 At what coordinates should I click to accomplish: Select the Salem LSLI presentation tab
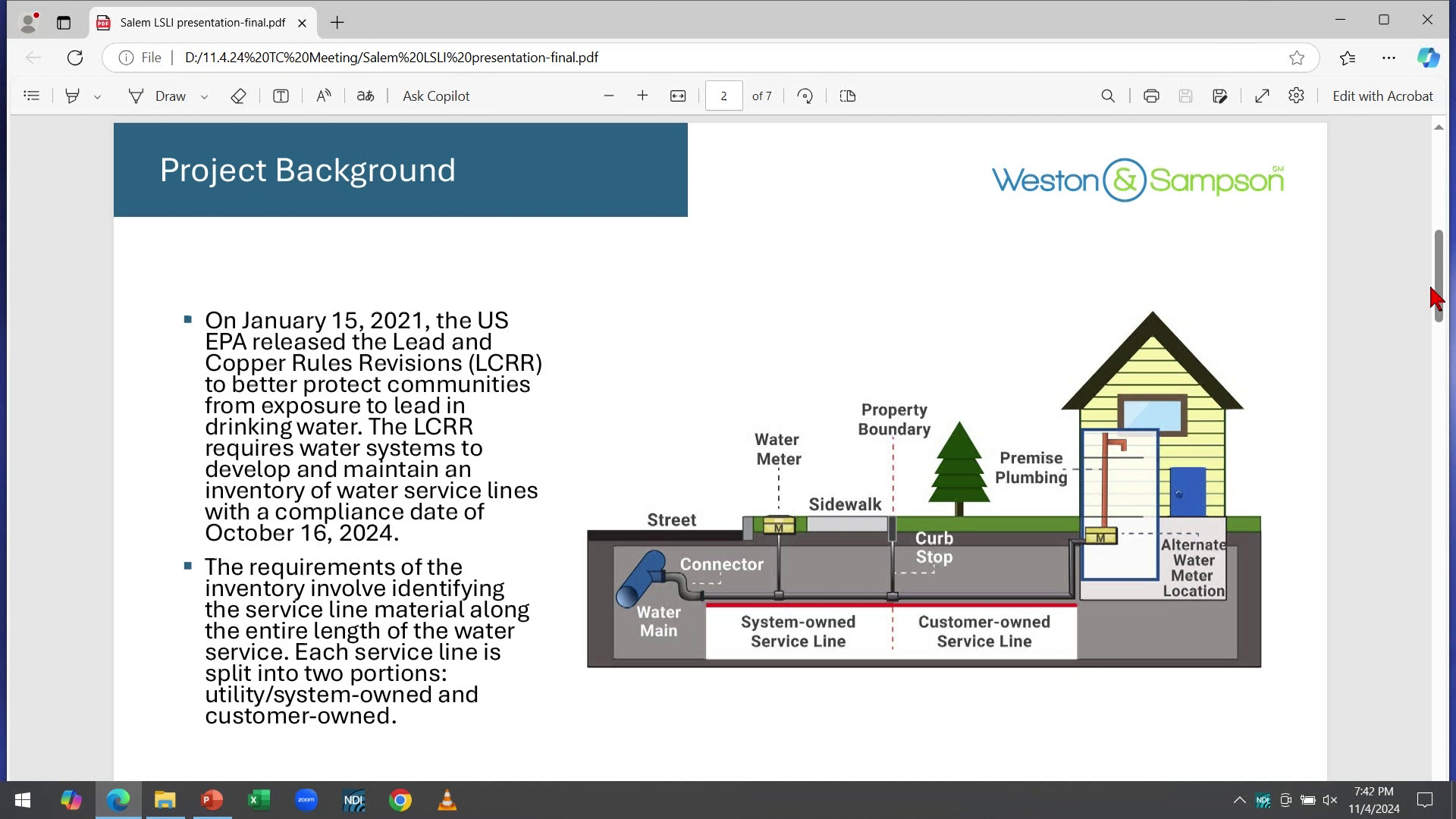coord(202,23)
